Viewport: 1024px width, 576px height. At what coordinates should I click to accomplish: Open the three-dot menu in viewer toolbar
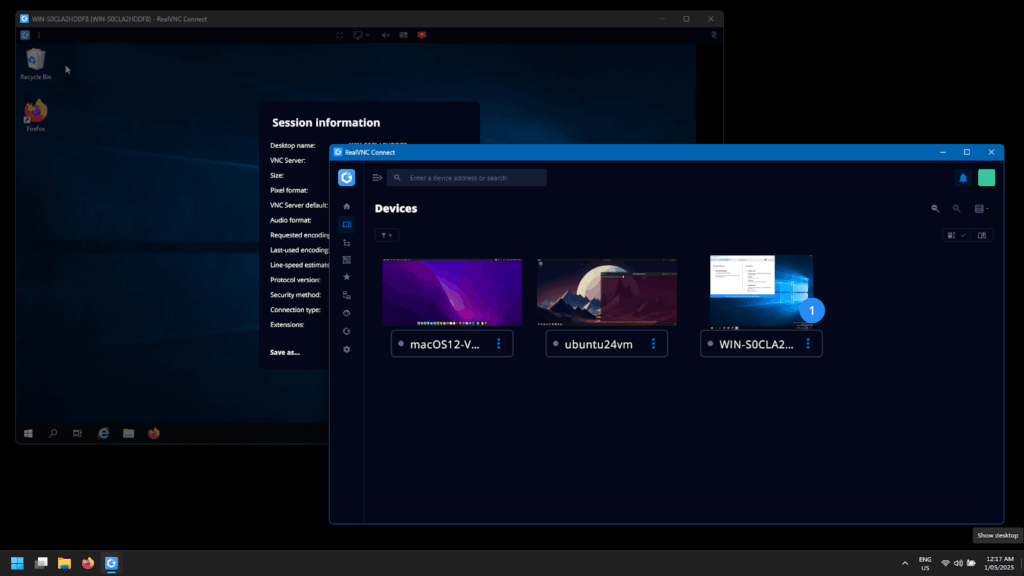point(39,35)
